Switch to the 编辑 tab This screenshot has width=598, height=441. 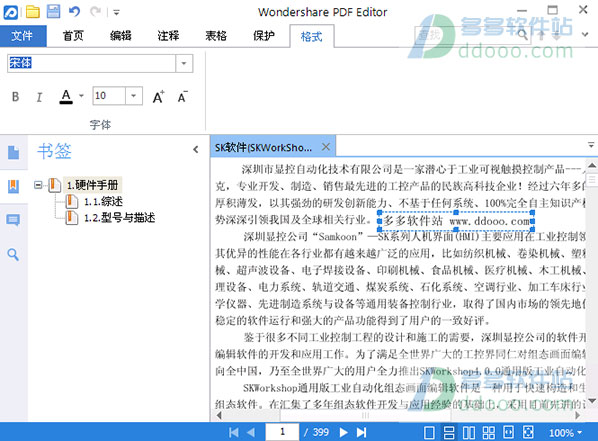tap(121, 36)
